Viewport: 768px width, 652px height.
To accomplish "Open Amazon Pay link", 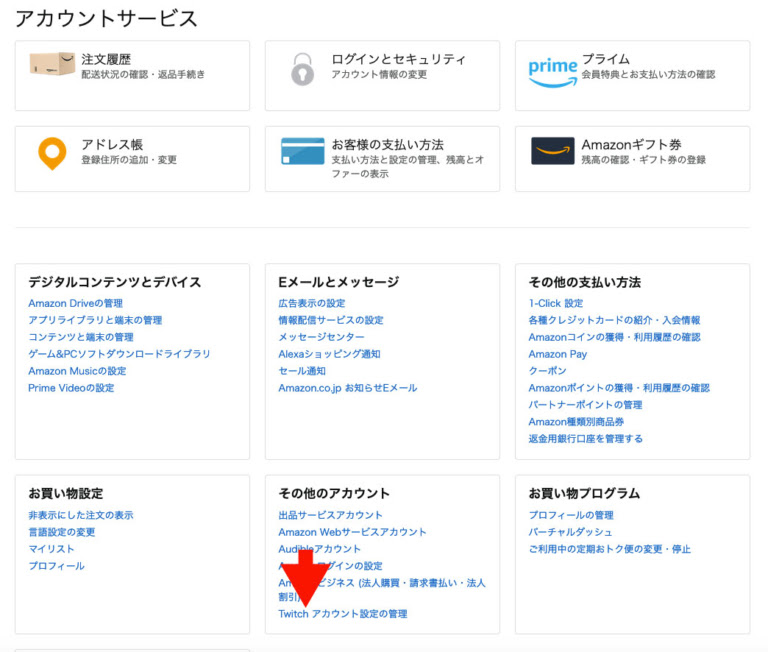I will pyautogui.click(x=558, y=354).
